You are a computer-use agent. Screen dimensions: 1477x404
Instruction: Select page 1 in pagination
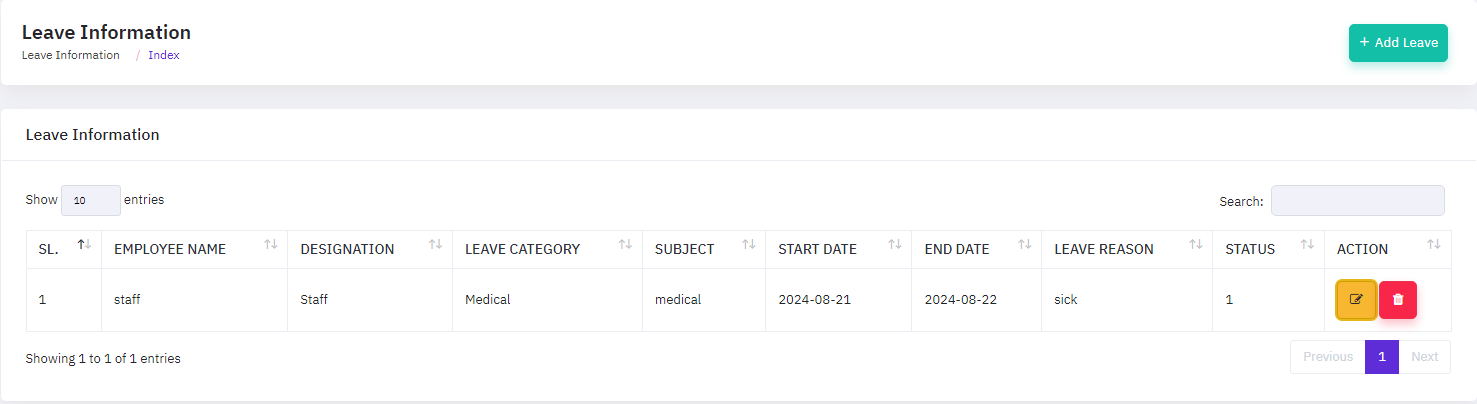point(1381,357)
